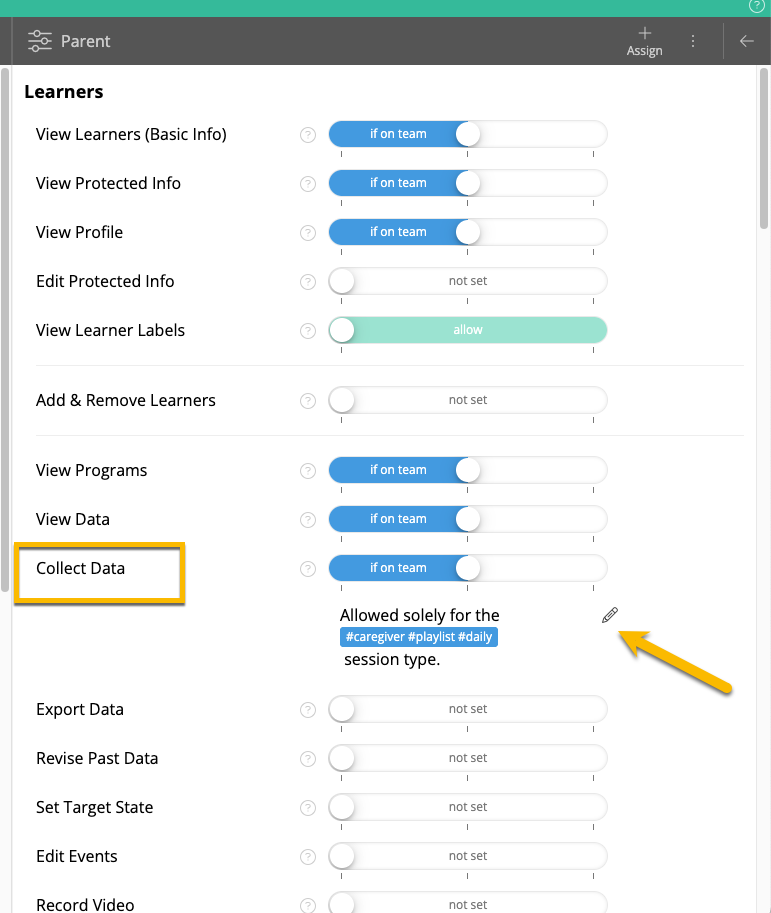Open the three-dot more options menu
771x913 pixels.
point(693,41)
